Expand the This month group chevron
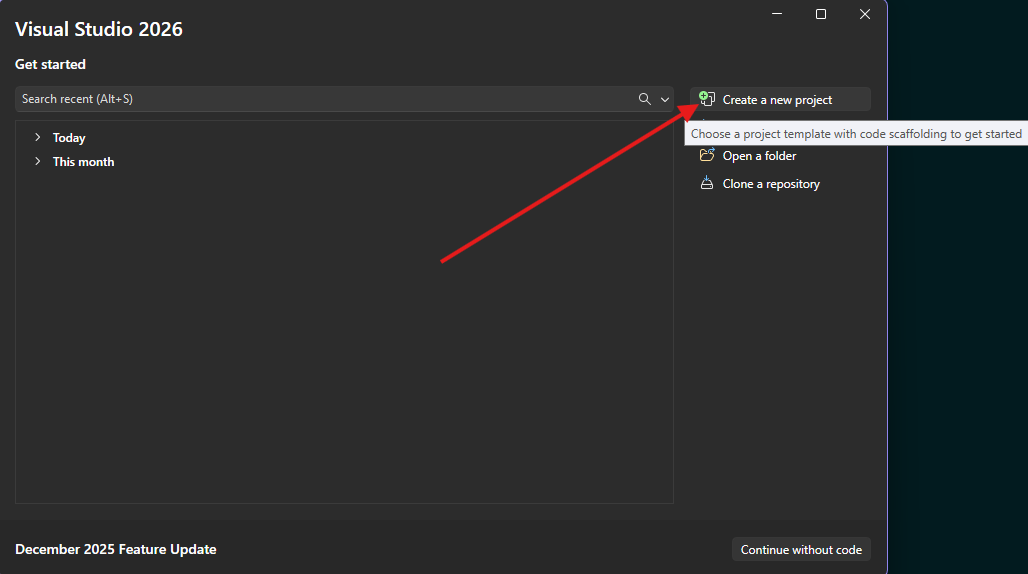This screenshot has width=1028, height=574. tap(37, 161)
